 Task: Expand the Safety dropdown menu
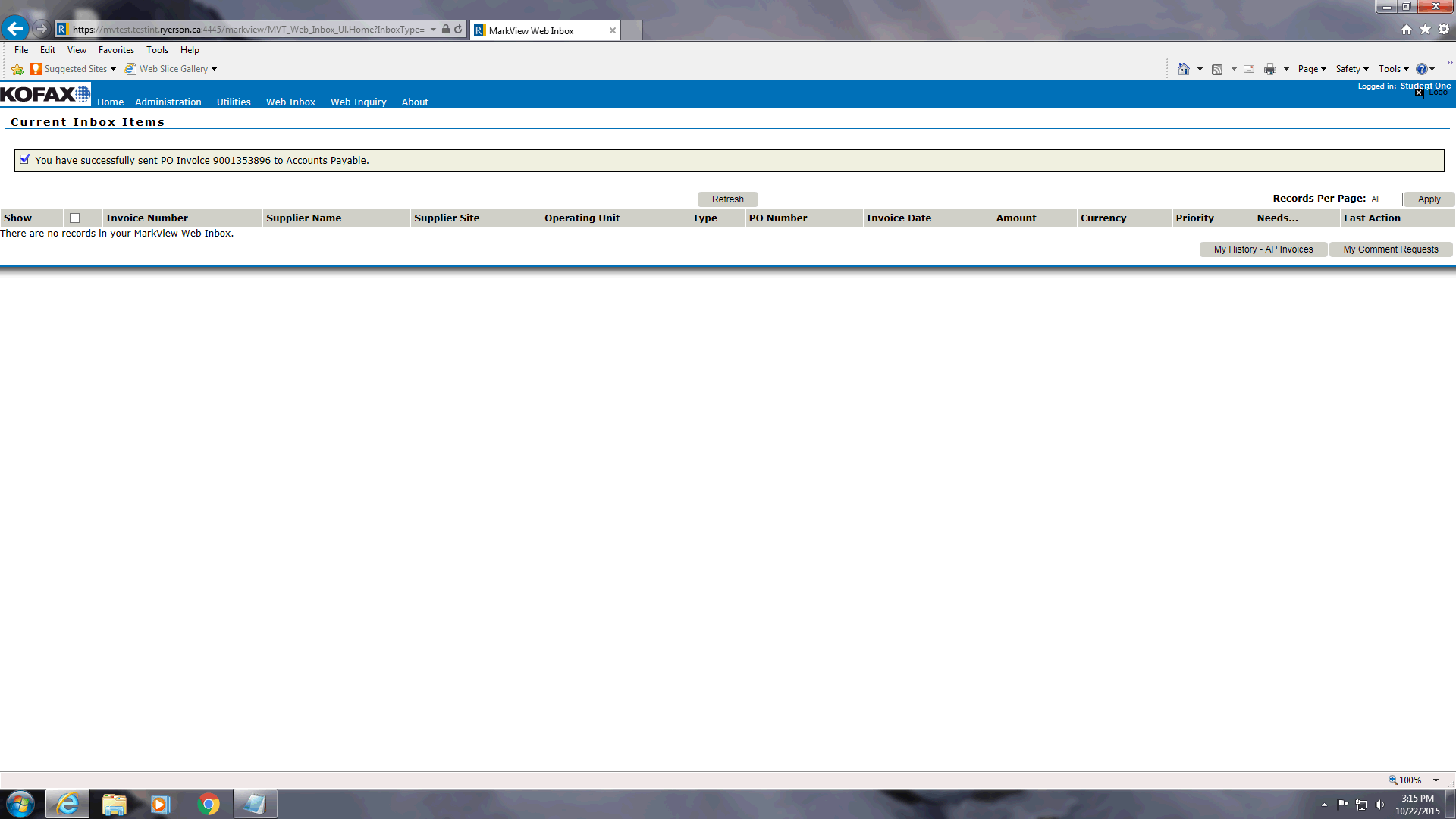pyautogui.click(x=1352, y=69)
